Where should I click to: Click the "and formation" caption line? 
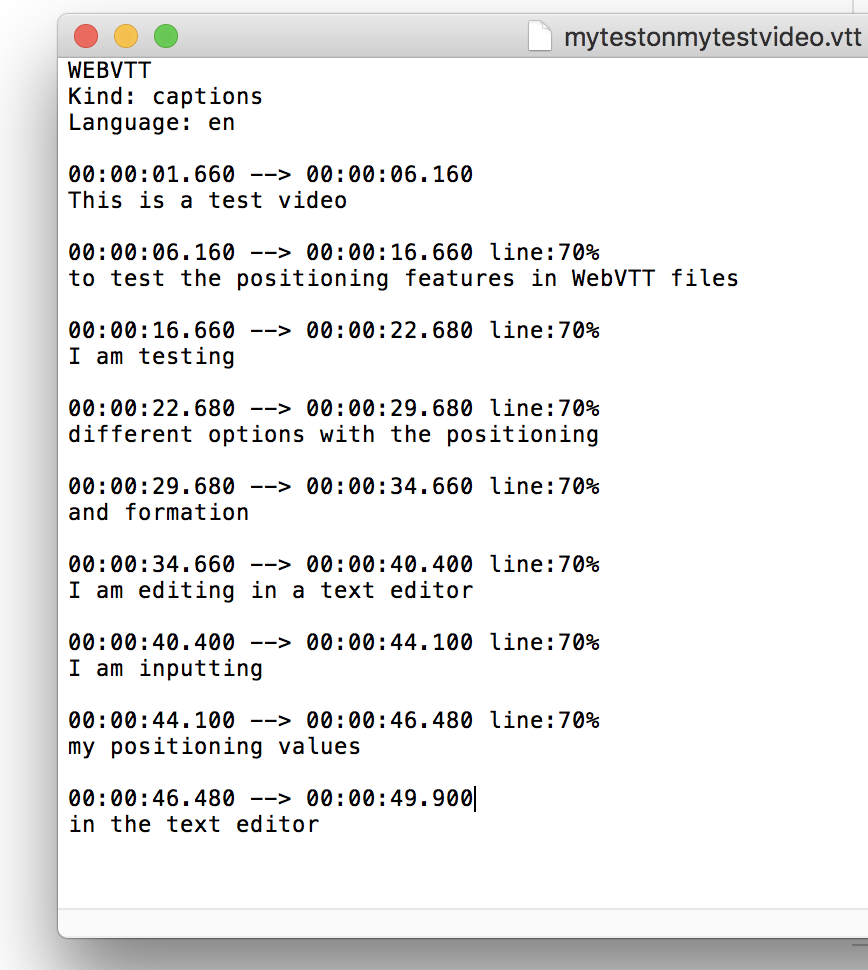(x=158, y=513)
